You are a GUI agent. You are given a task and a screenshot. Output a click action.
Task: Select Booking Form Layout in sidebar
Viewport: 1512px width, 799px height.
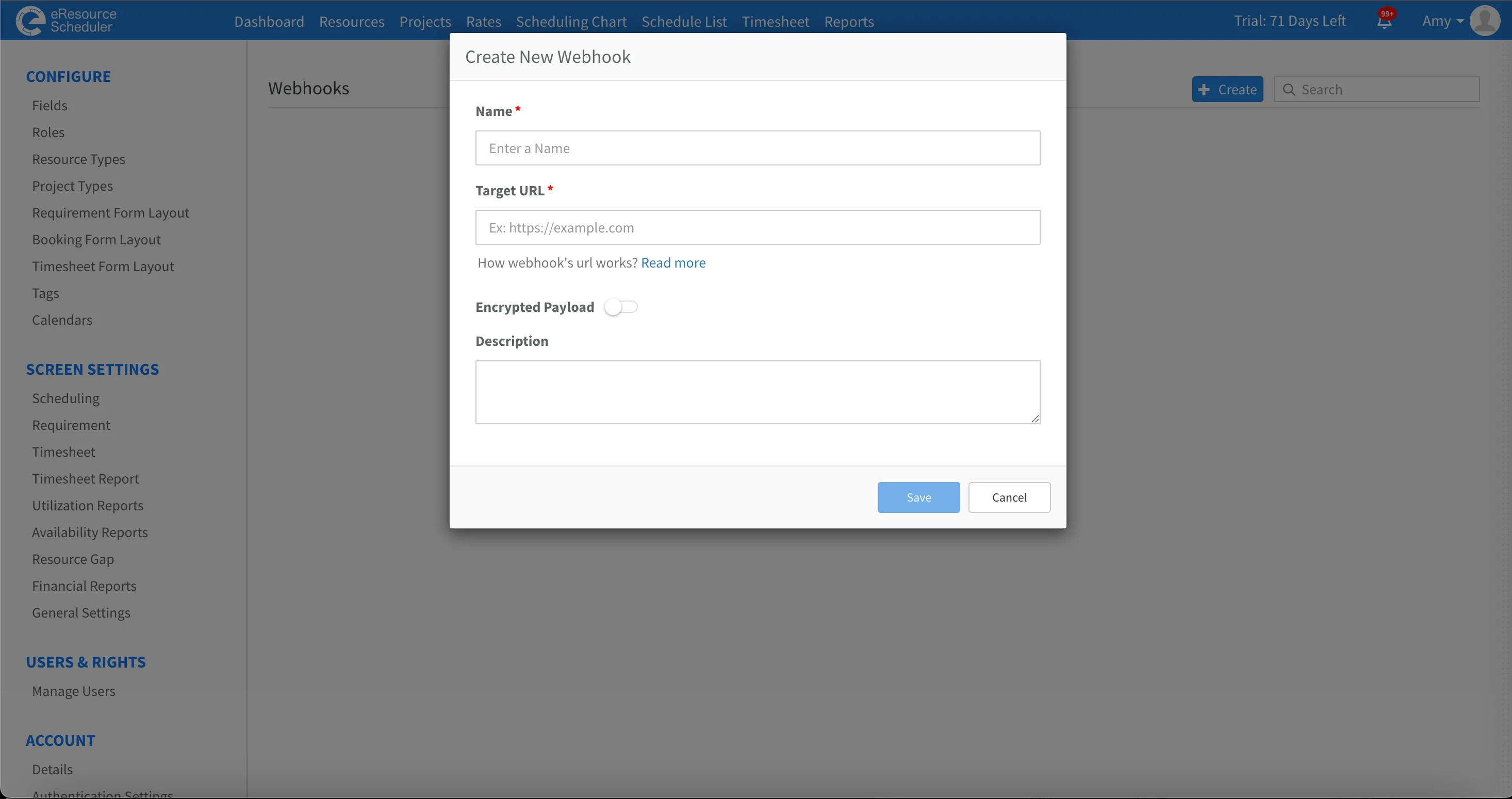96,239
